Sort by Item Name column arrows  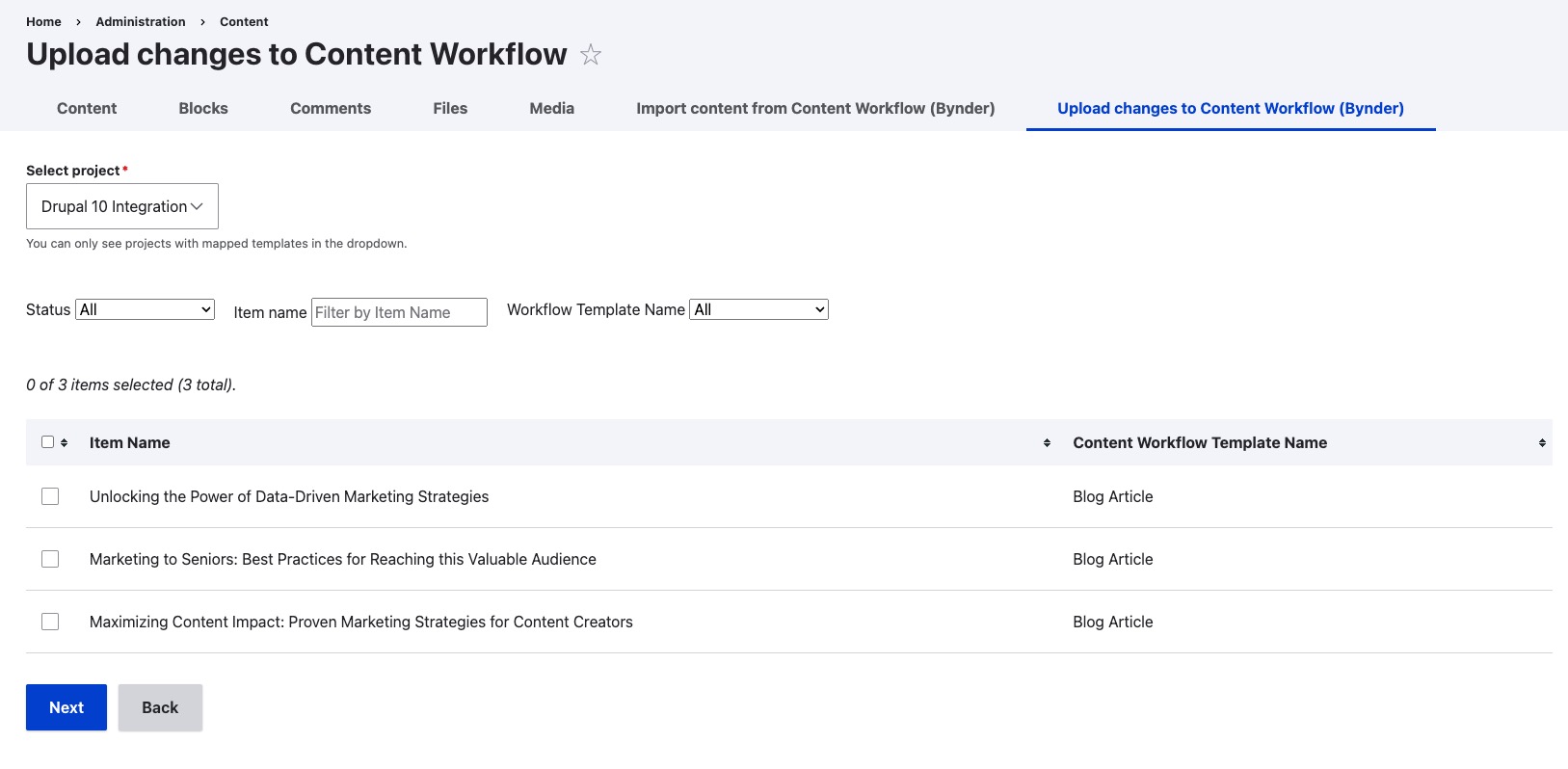pos(1047,443)
